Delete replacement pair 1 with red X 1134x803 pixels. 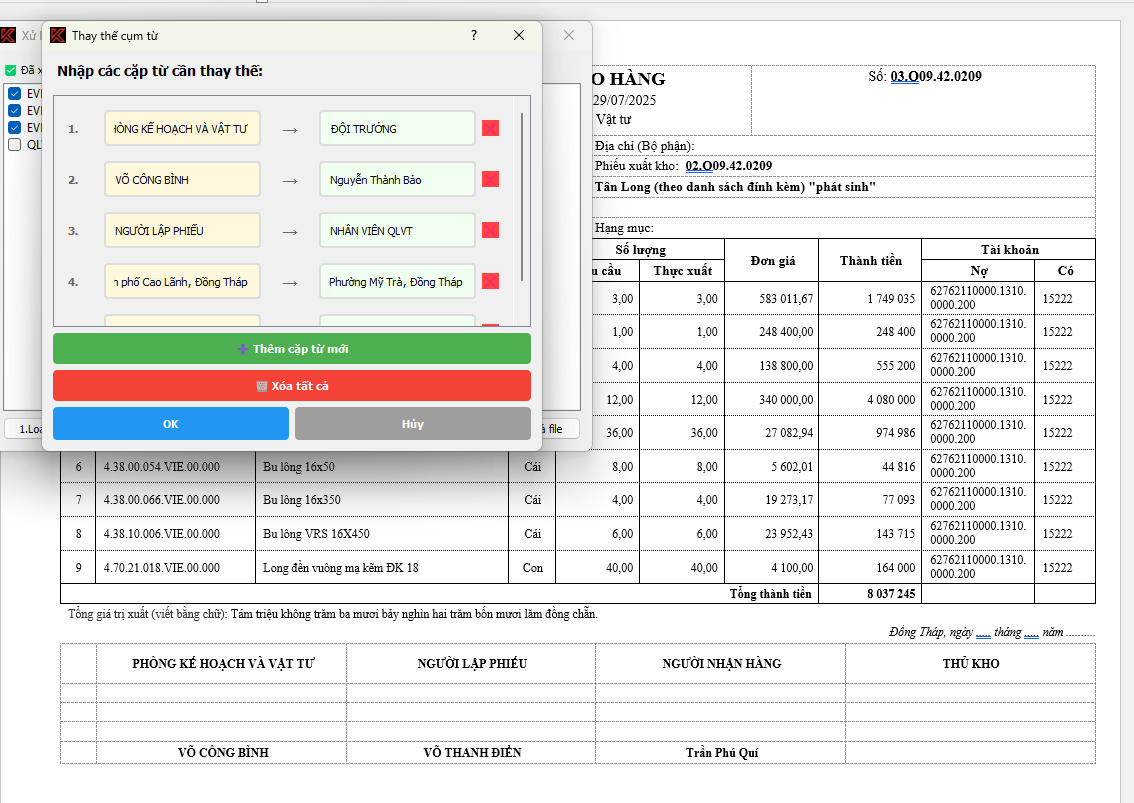490,128
